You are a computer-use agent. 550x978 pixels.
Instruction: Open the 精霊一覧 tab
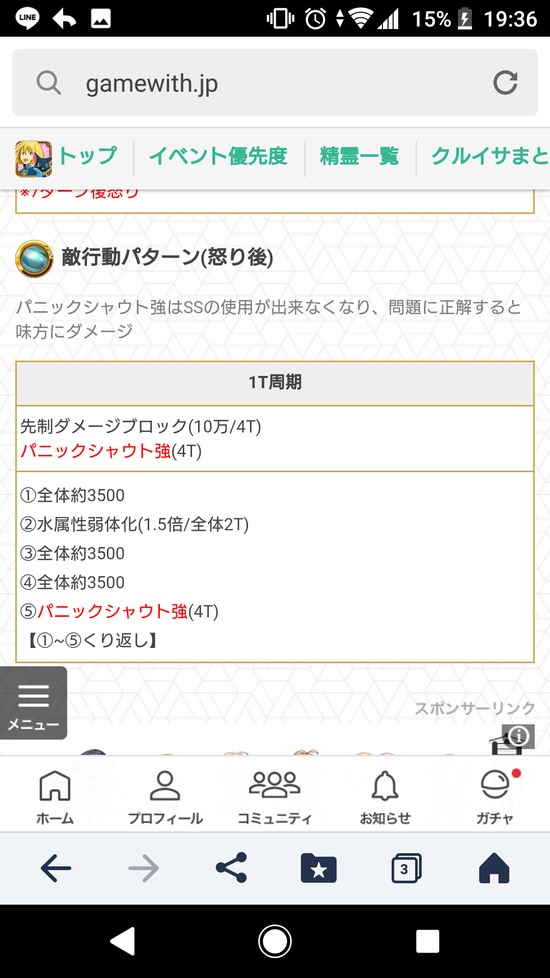tap(359, 155)
